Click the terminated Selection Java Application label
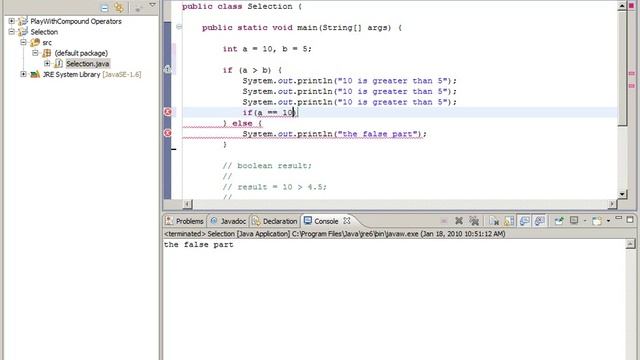Screen dimensions: 640x360 coord(335,234)
